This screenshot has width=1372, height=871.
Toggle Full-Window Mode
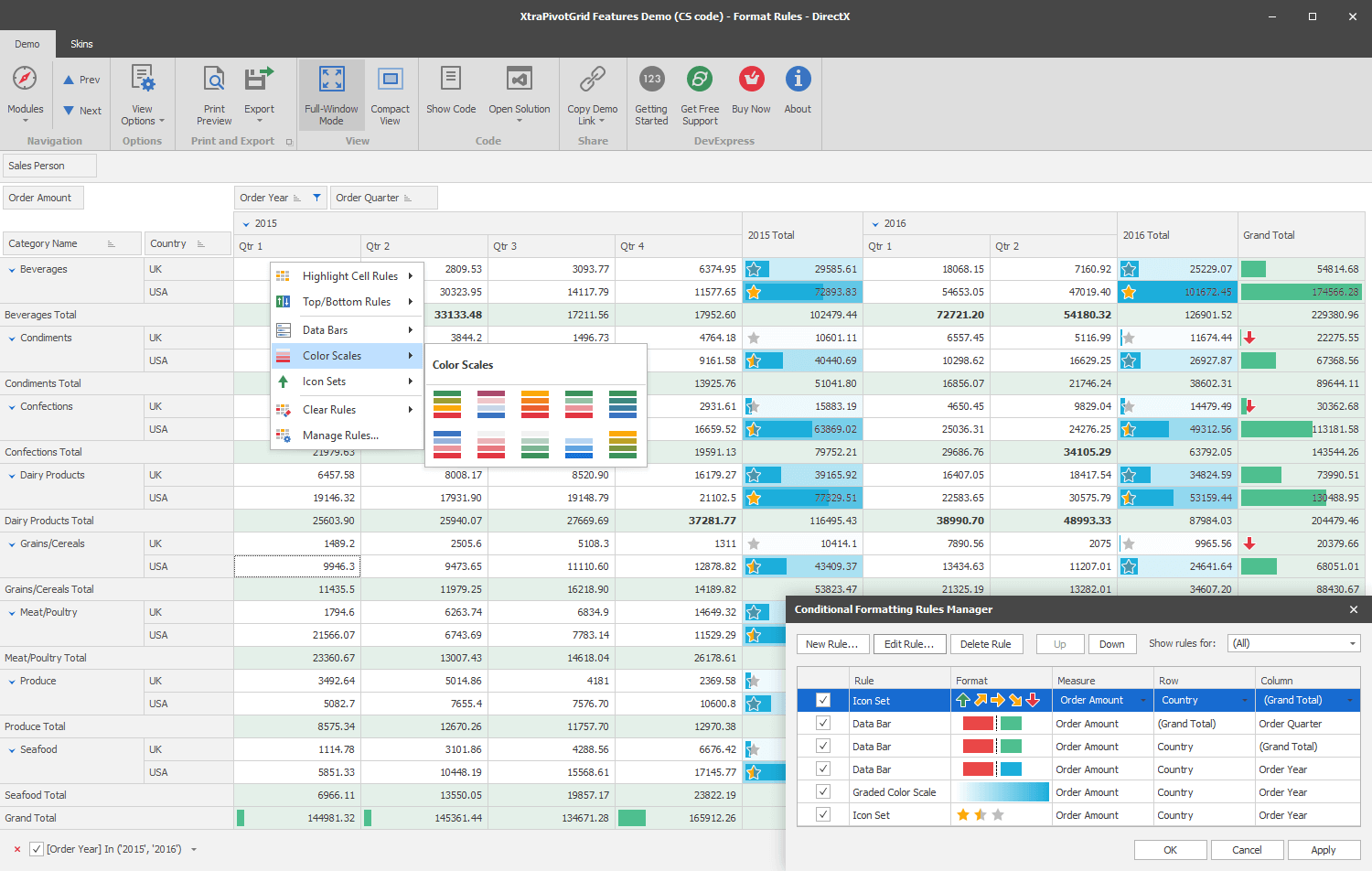pos(331,80)
